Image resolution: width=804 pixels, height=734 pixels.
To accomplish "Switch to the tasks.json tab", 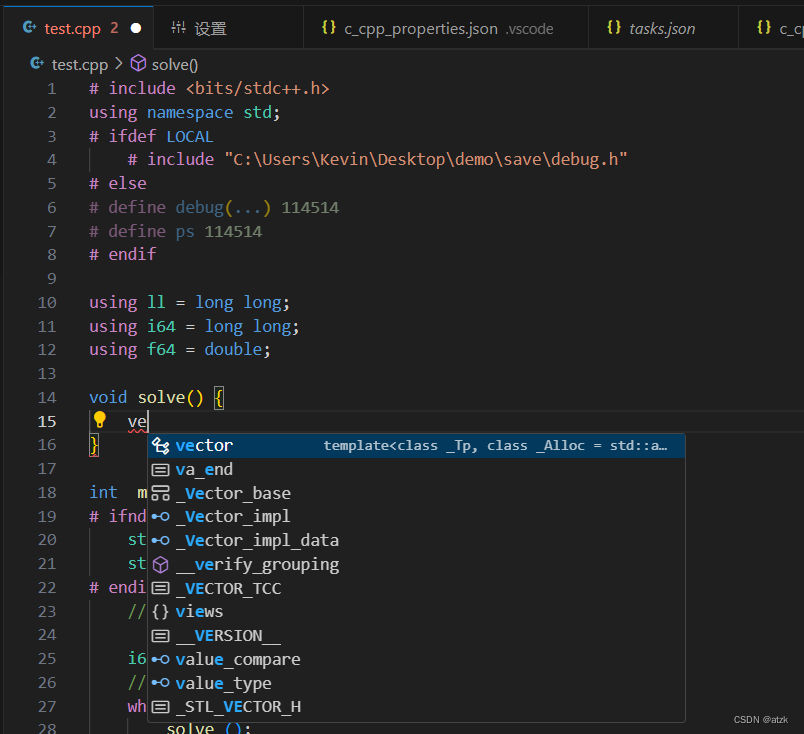I will click(x=663, y=28).
